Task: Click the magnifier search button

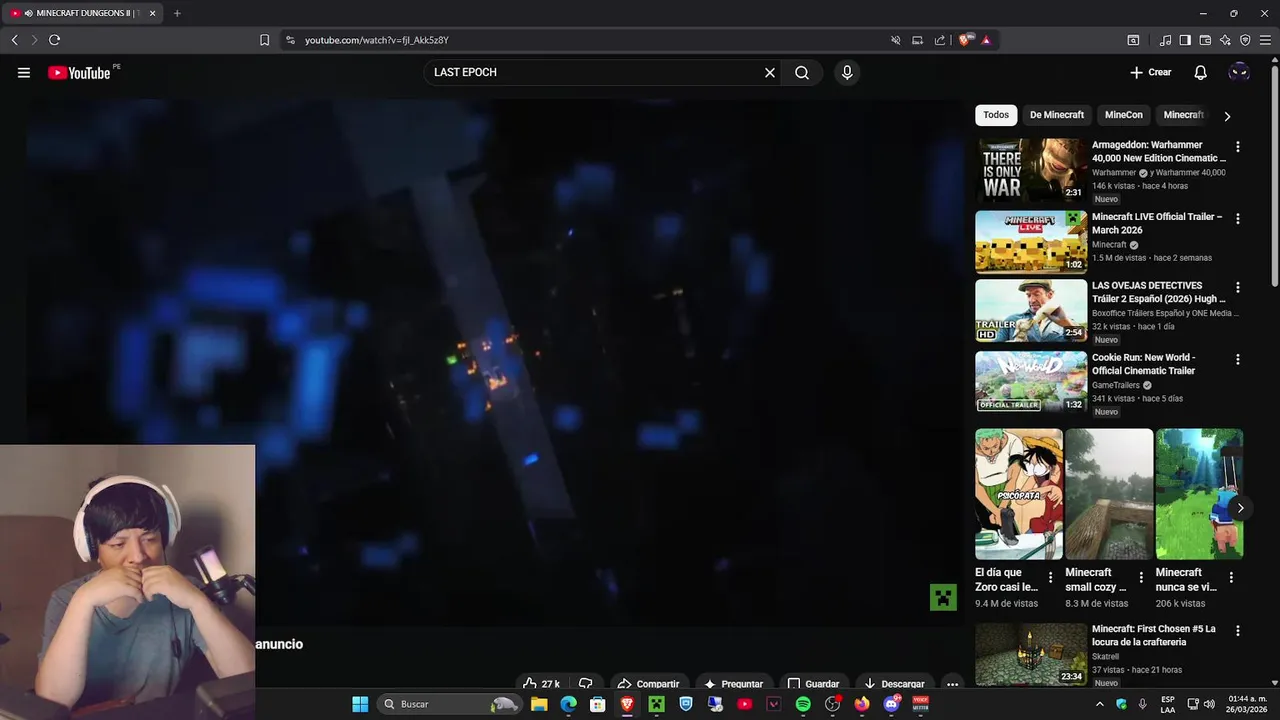Action: (802, 72)
